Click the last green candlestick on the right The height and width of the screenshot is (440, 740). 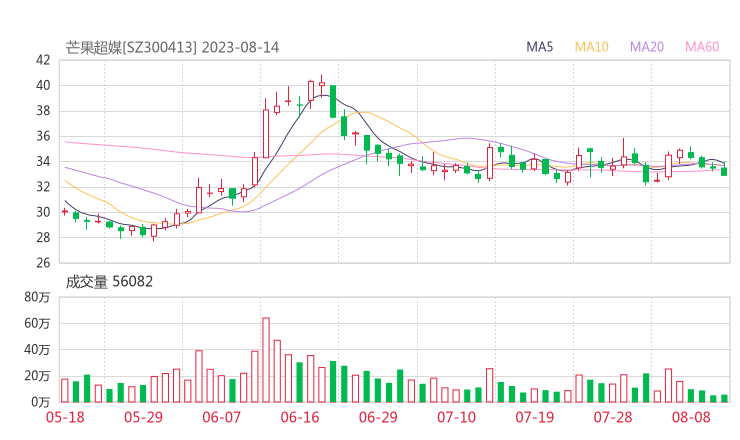click(724, 170)
